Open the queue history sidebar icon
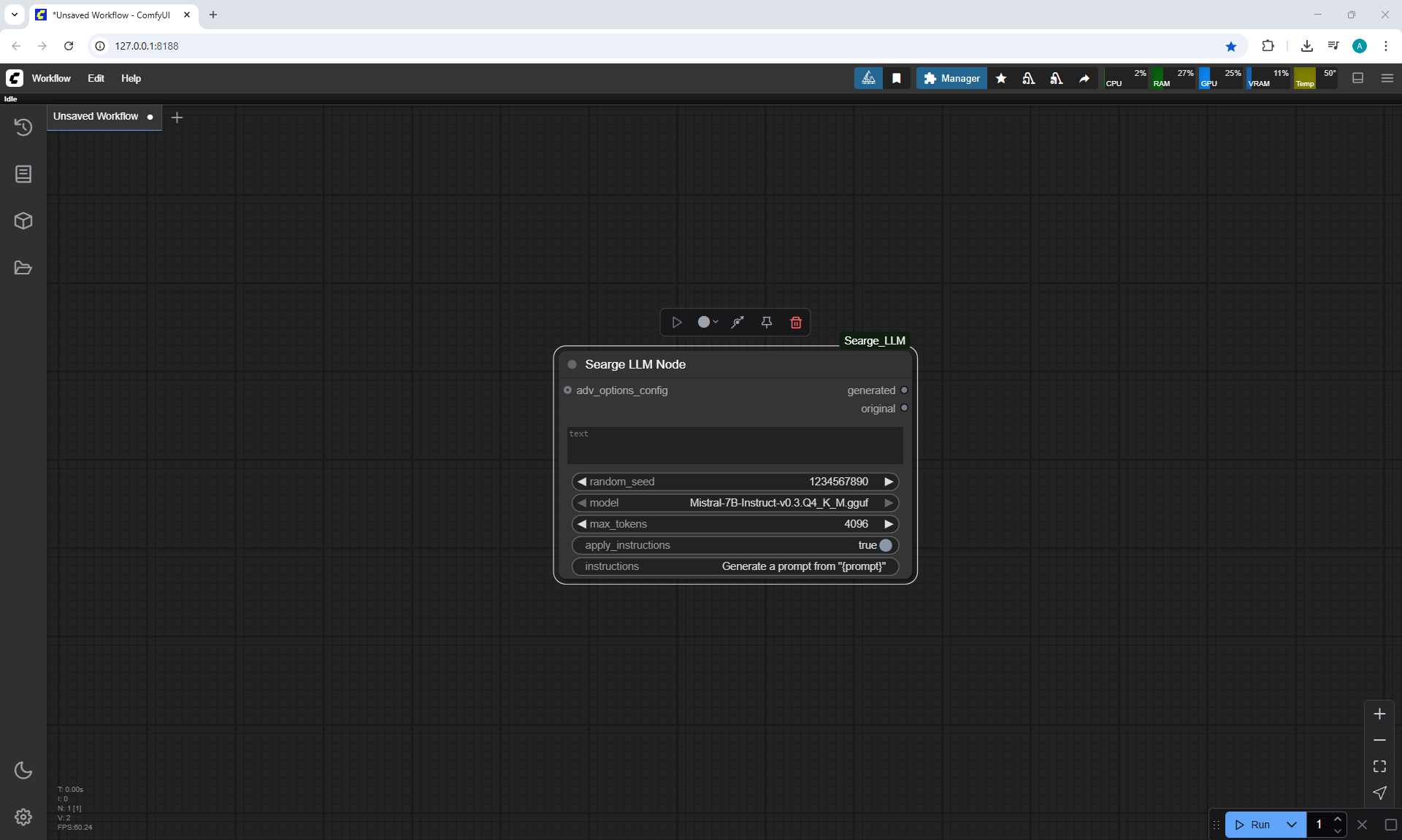 point(23,127)
